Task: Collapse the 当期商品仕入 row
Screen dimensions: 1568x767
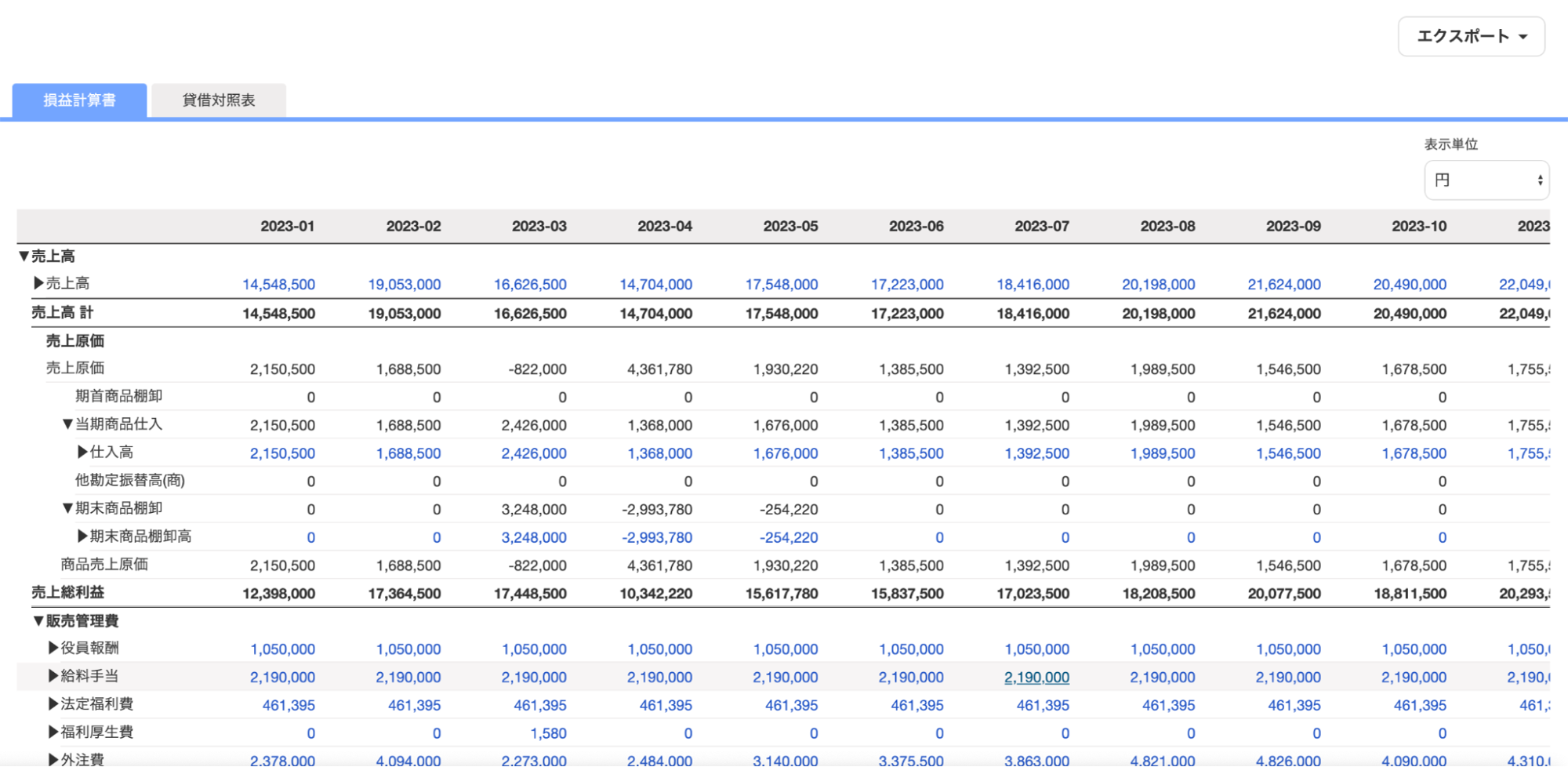Action: click(x=67, y=424)
